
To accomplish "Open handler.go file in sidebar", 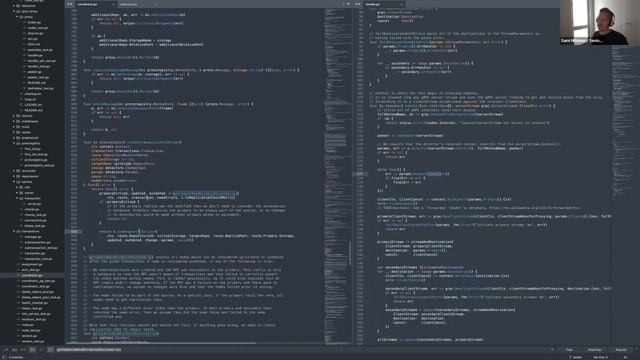I will (x=35, y=55).
